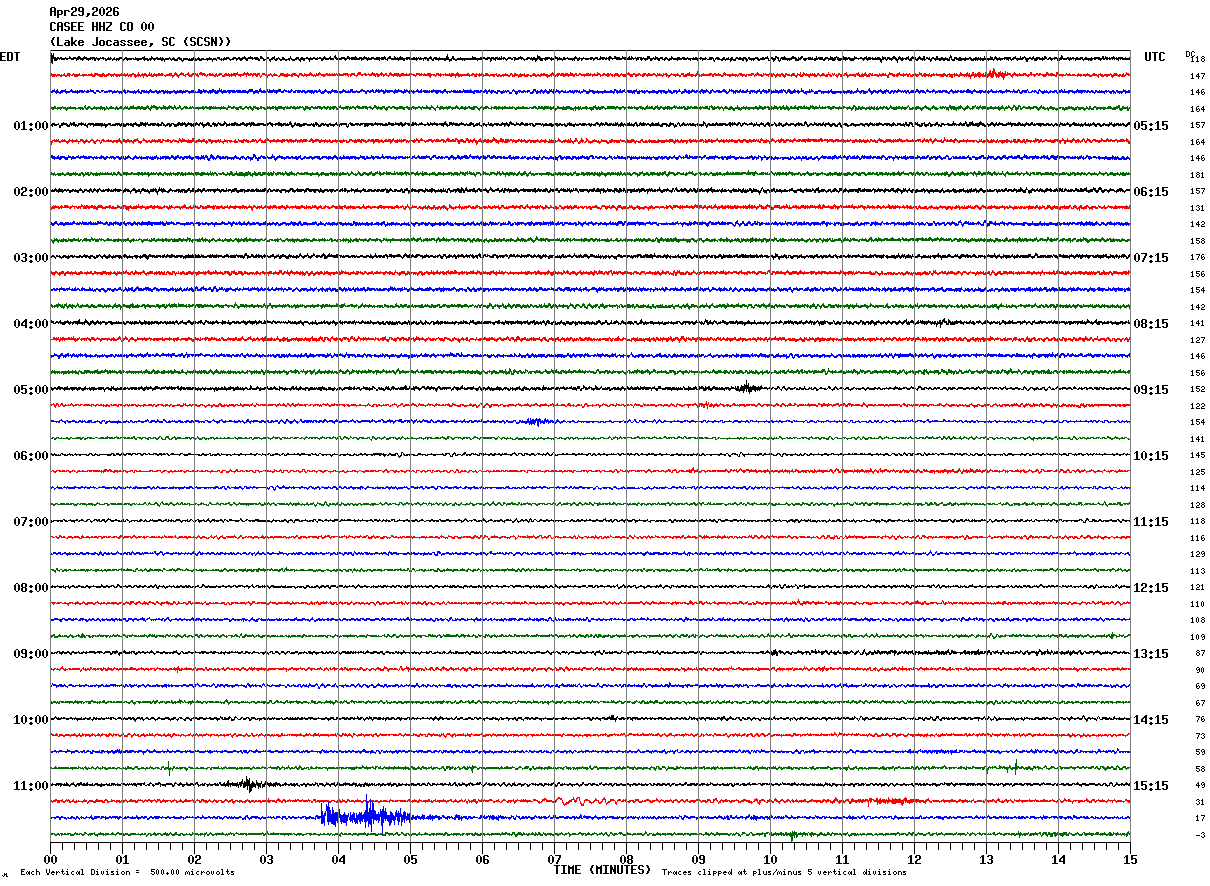Click the vertical division 500.00 microvolts note
Viewport: 1210px width, 886px height.
coord(127,873)
